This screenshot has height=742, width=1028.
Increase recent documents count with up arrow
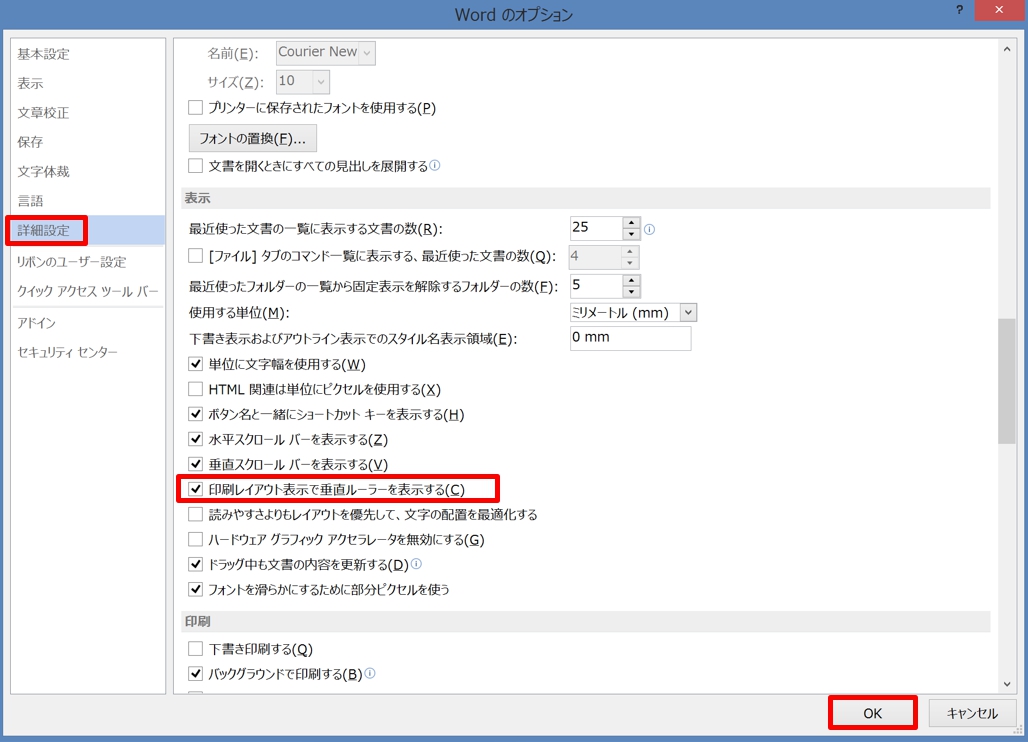[x=631, y=223]
